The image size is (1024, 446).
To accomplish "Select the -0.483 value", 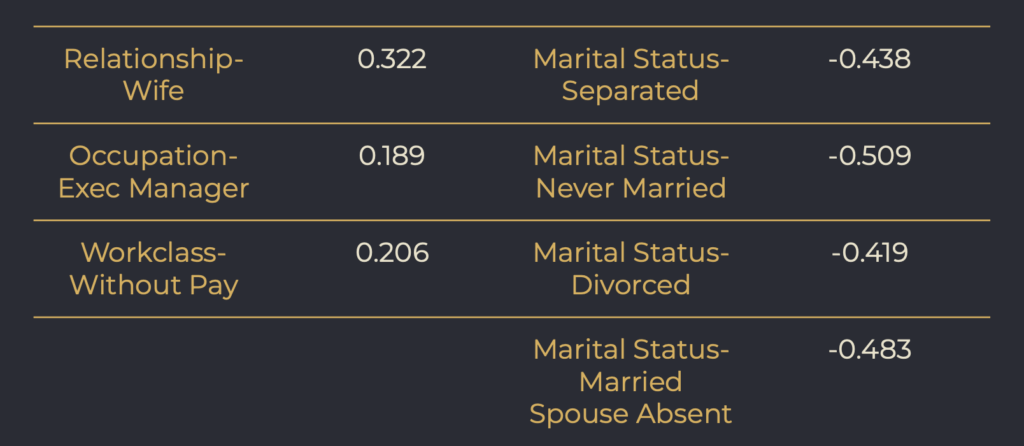I will click(x=869, y=350).
